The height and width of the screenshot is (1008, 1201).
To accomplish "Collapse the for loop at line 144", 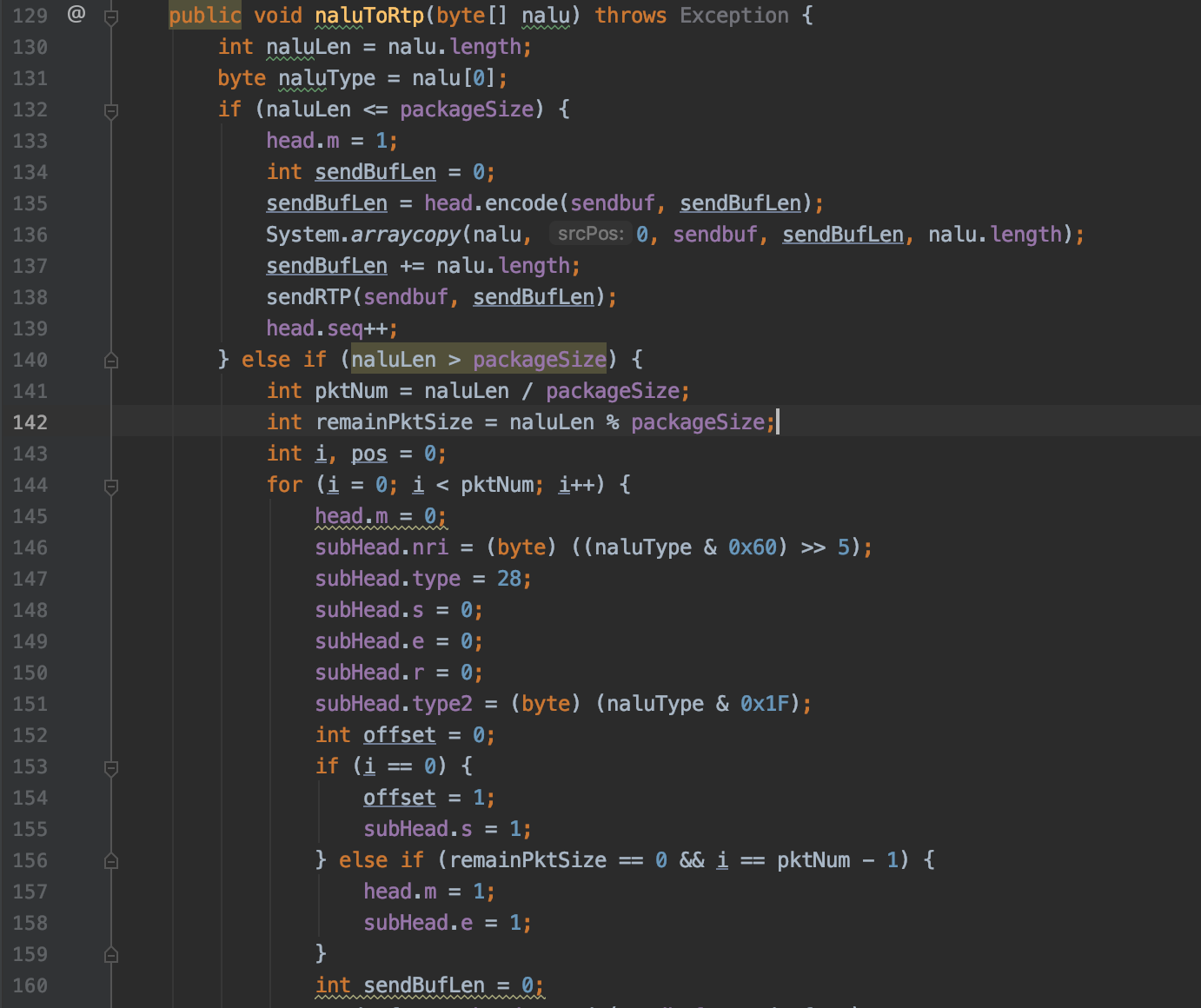I will (x=110, y=485).
